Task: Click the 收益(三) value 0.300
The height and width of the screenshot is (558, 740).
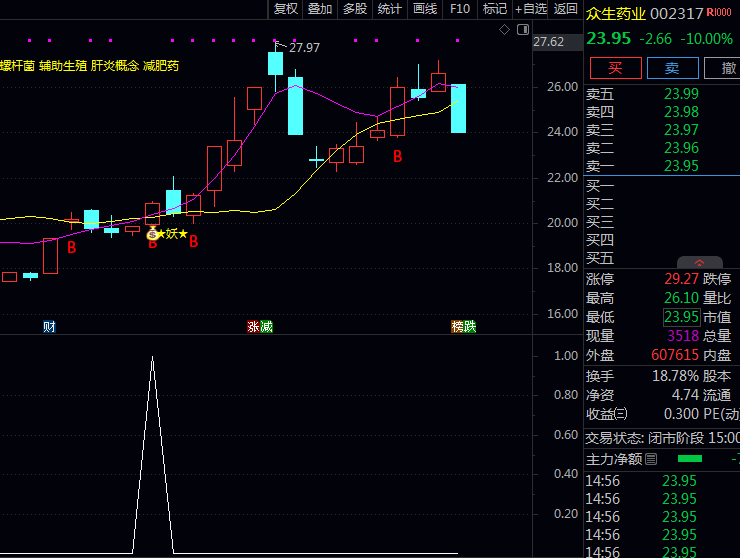Action: point(681,414)
